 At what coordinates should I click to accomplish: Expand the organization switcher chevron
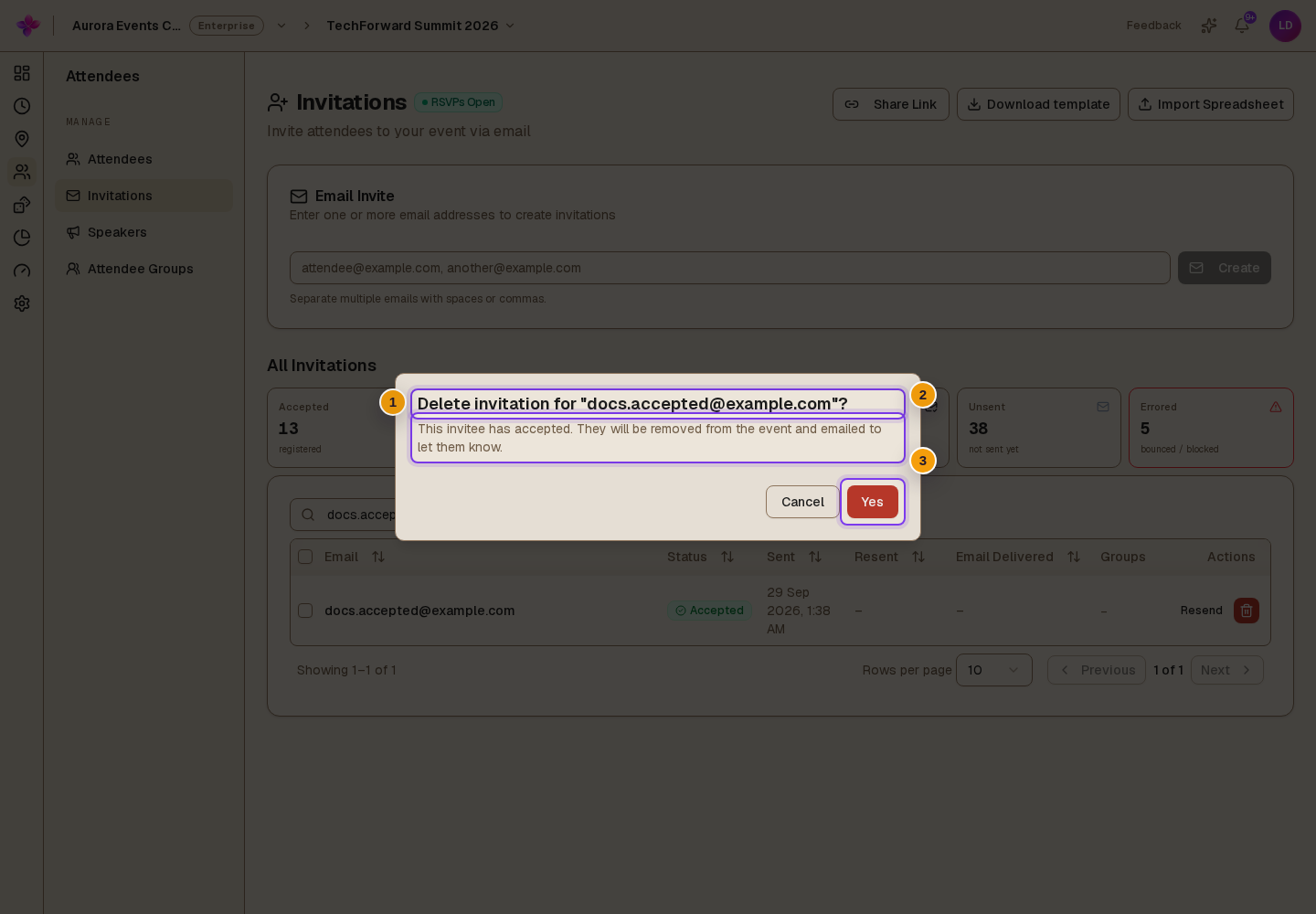(281, 26)
